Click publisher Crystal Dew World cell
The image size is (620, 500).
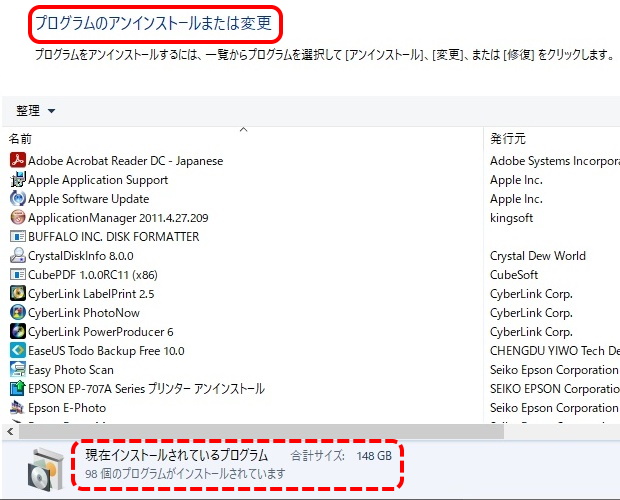(538, 256)
